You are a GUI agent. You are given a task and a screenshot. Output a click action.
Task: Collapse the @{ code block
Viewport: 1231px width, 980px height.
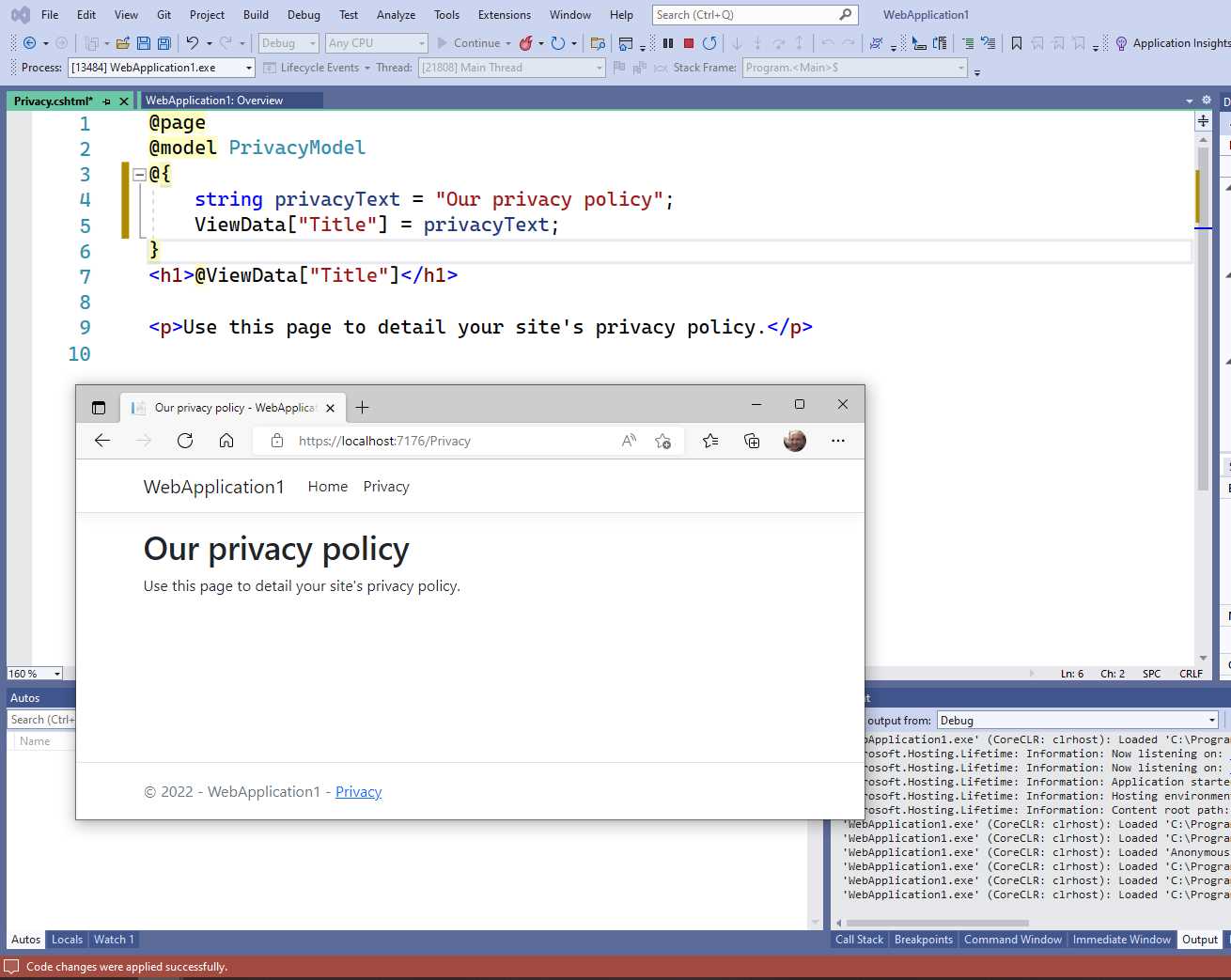pyautogui.click(x=139, y=174)
